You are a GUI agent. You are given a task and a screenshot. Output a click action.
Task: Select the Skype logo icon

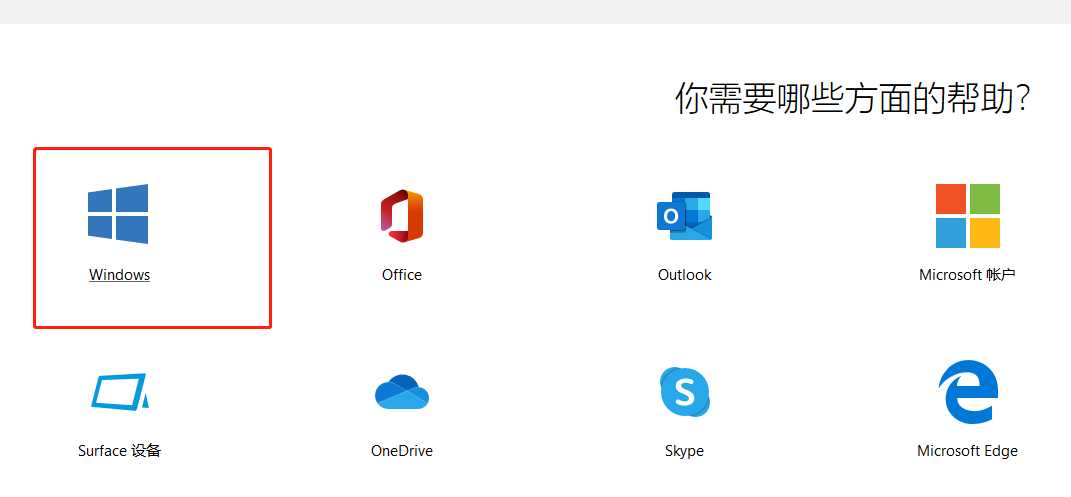(684, 392)
